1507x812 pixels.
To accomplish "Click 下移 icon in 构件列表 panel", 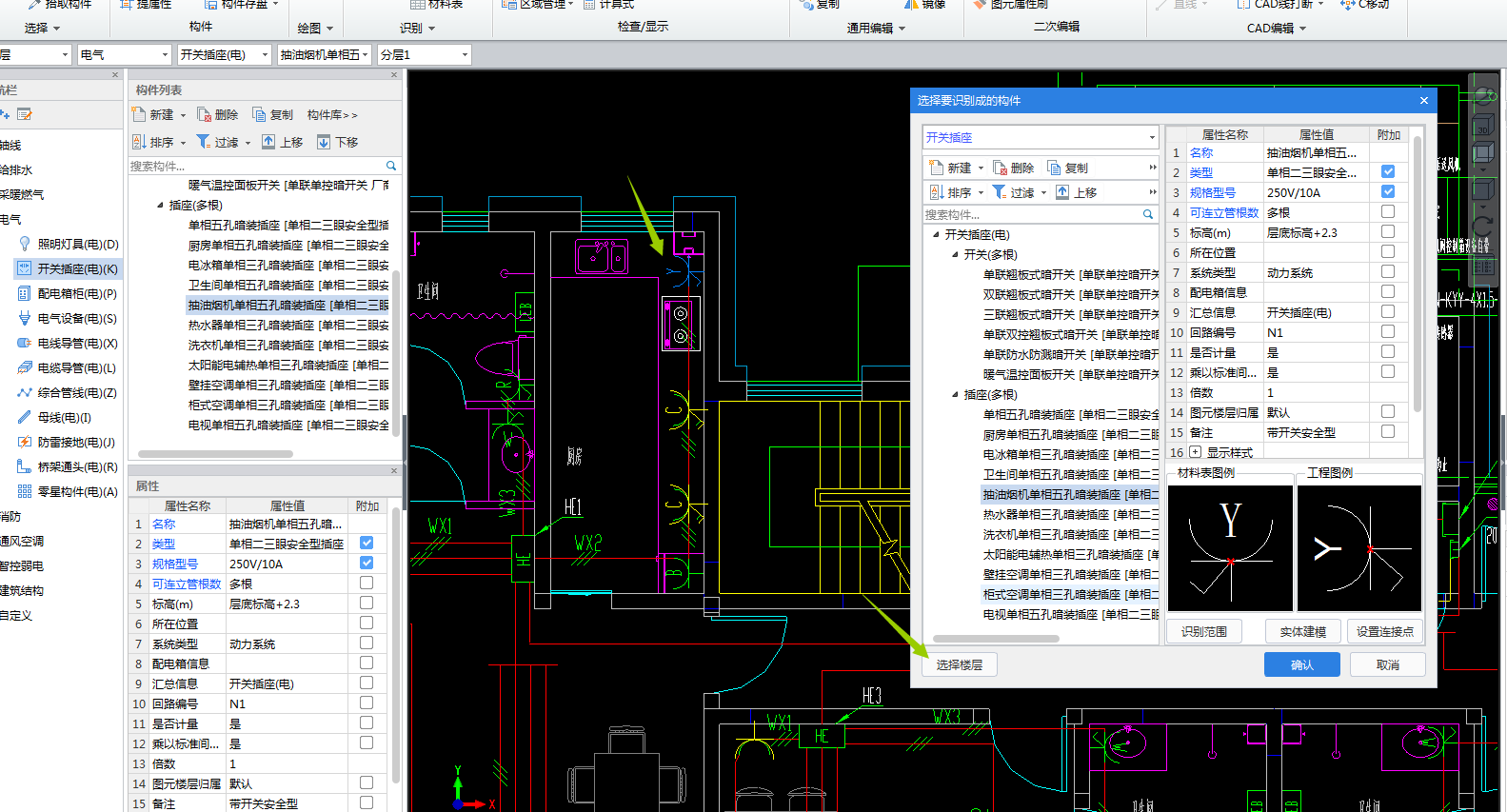I will [324, 142].
